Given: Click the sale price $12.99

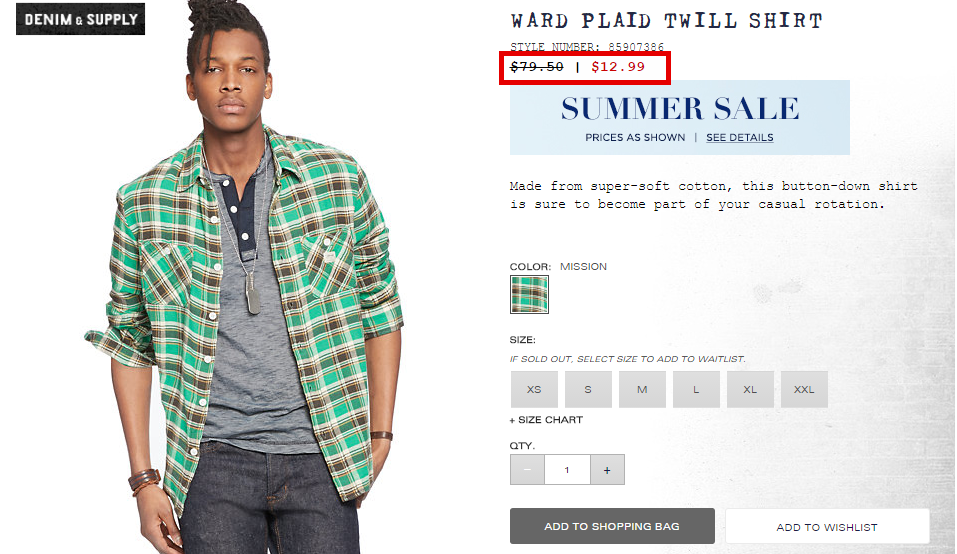Looking at the screenshot, I should pos(618,67).
